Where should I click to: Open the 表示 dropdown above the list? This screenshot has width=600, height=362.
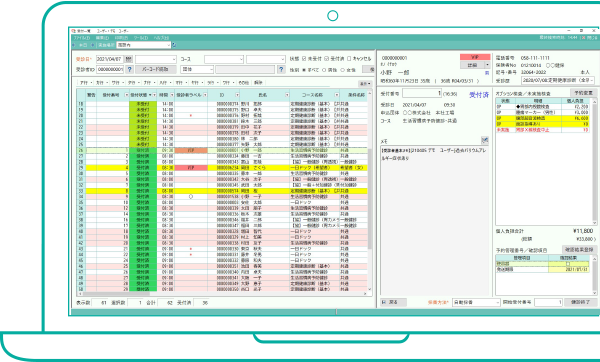click(365, 83)
